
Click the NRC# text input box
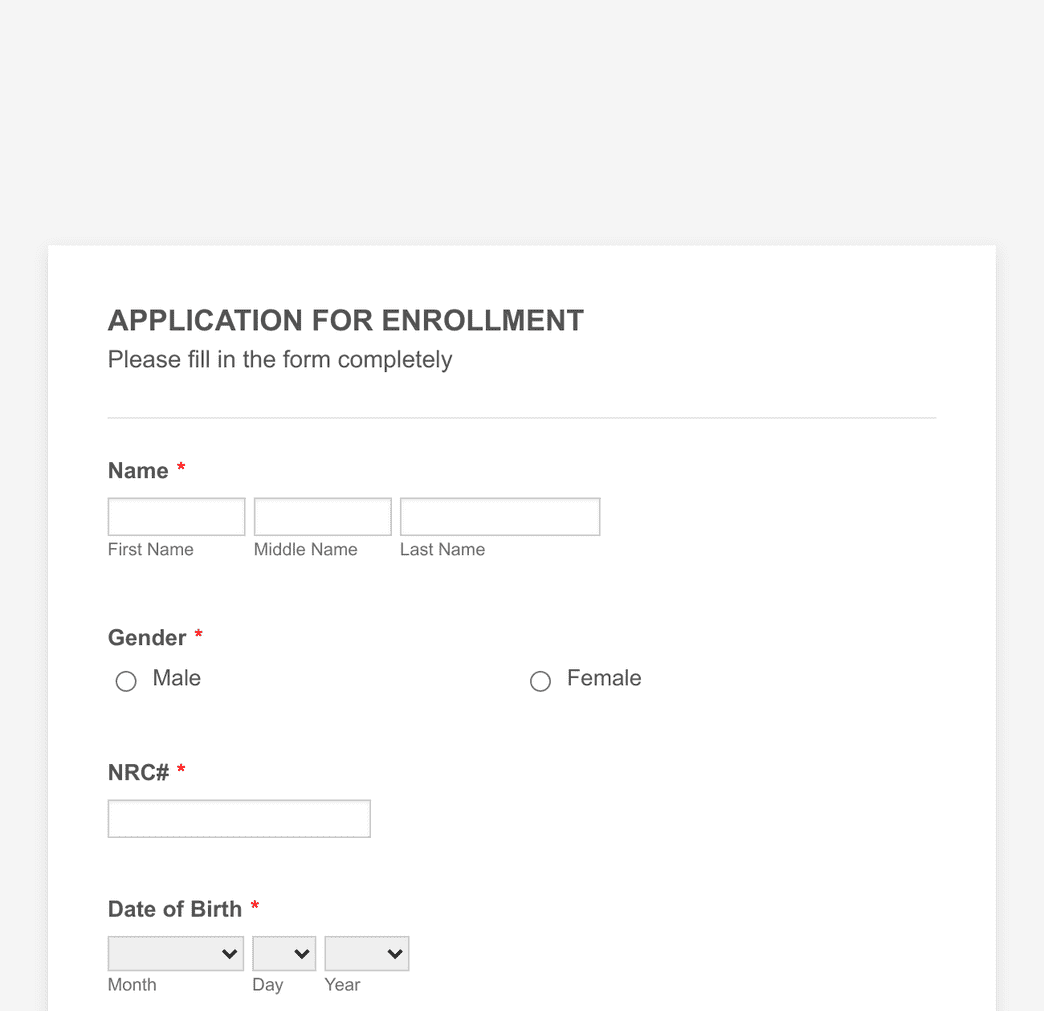coord(238,818)
